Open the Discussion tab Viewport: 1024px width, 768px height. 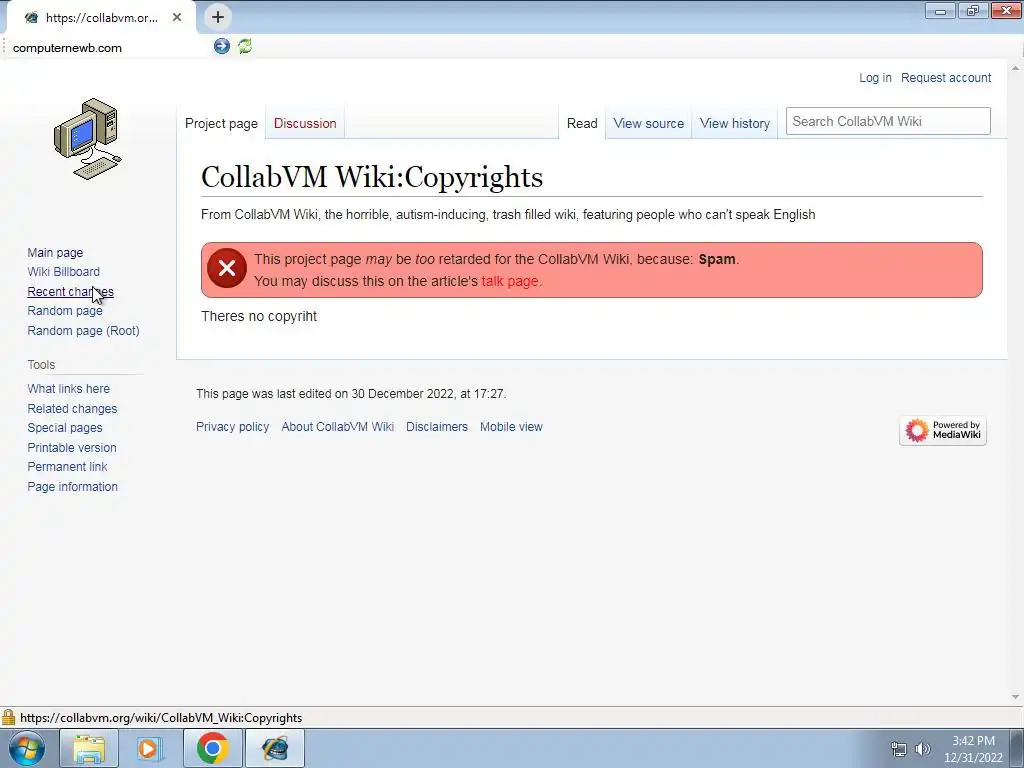click(x=305, y=123)
